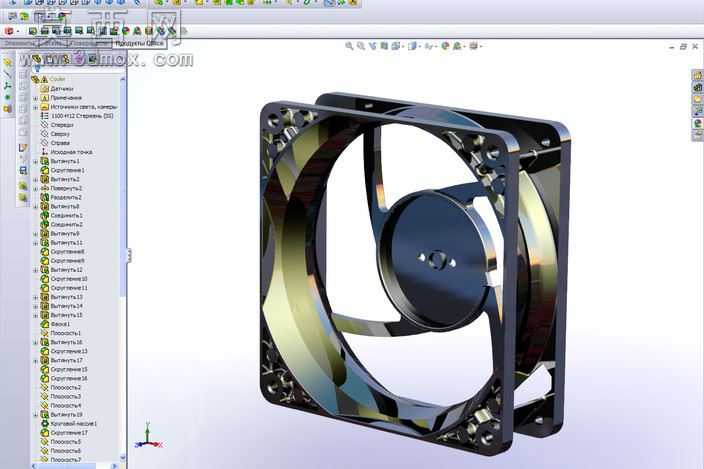The image size is (704, 469).
Task: Open the Appearances color ball in the right task pane
Action: [x=697, y=123]
